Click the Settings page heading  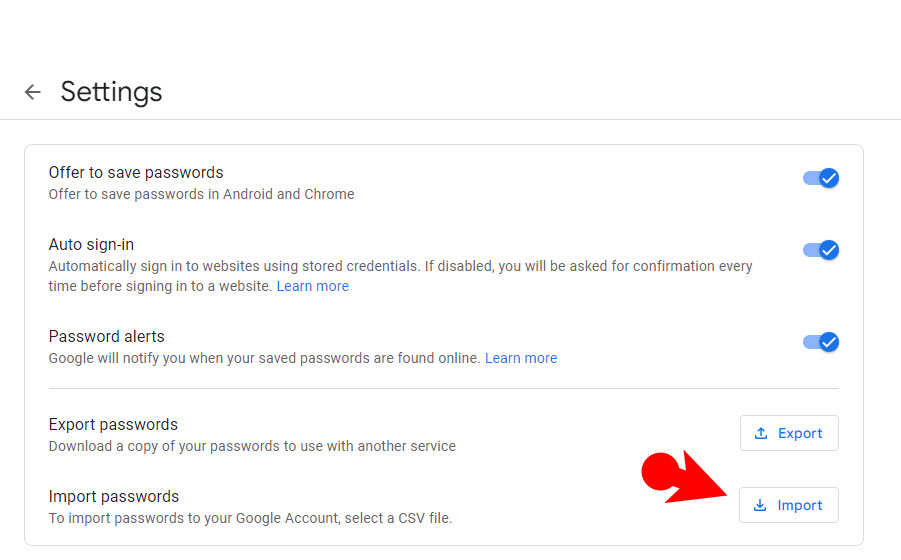pos(111,92)
